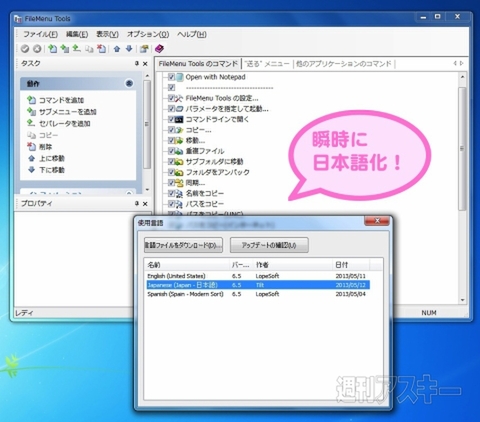Click the command list scroll up arrow
The width and height of the screenshot is (480, 422).
tap(462, 77)
